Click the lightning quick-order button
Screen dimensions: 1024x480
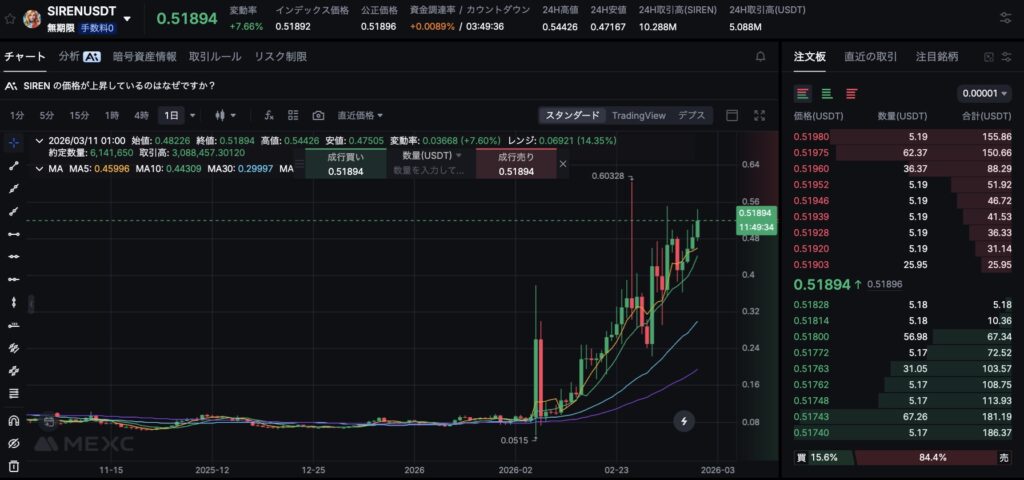(x=684, y=421)
